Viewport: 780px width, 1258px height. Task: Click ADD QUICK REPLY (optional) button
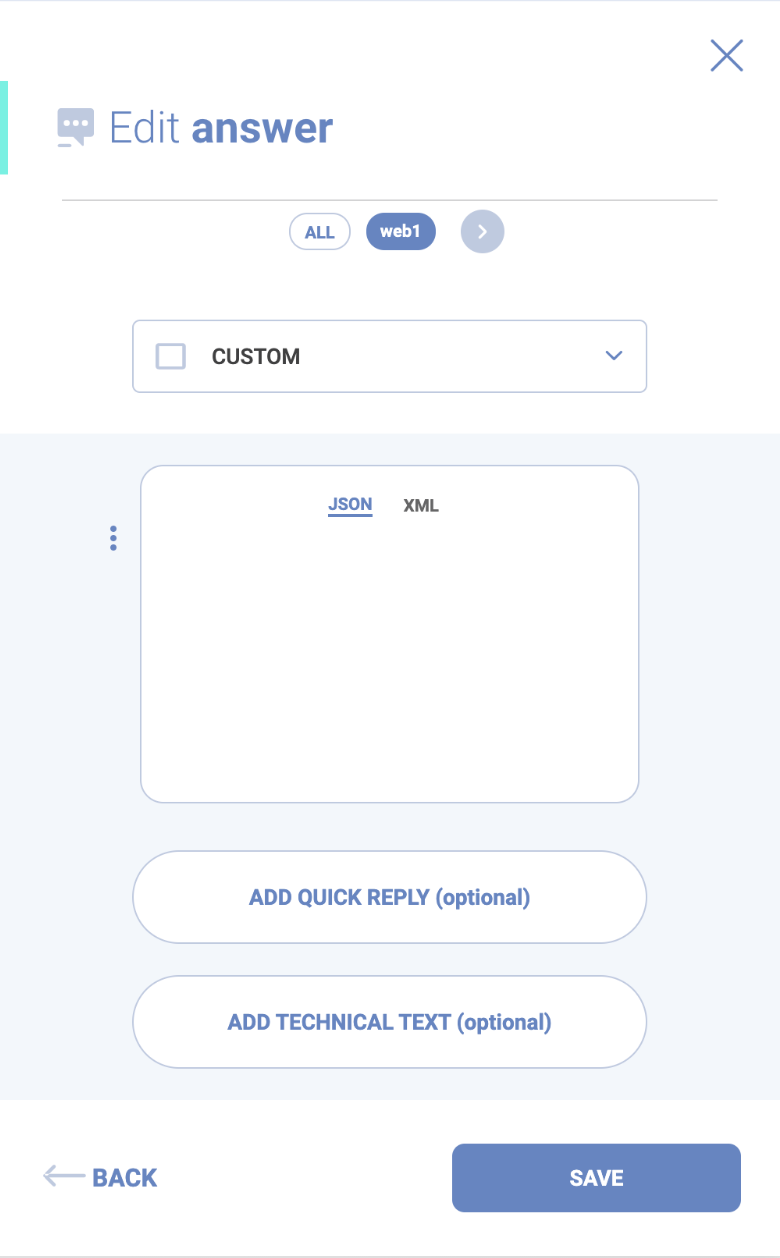[x=389, y=897]
